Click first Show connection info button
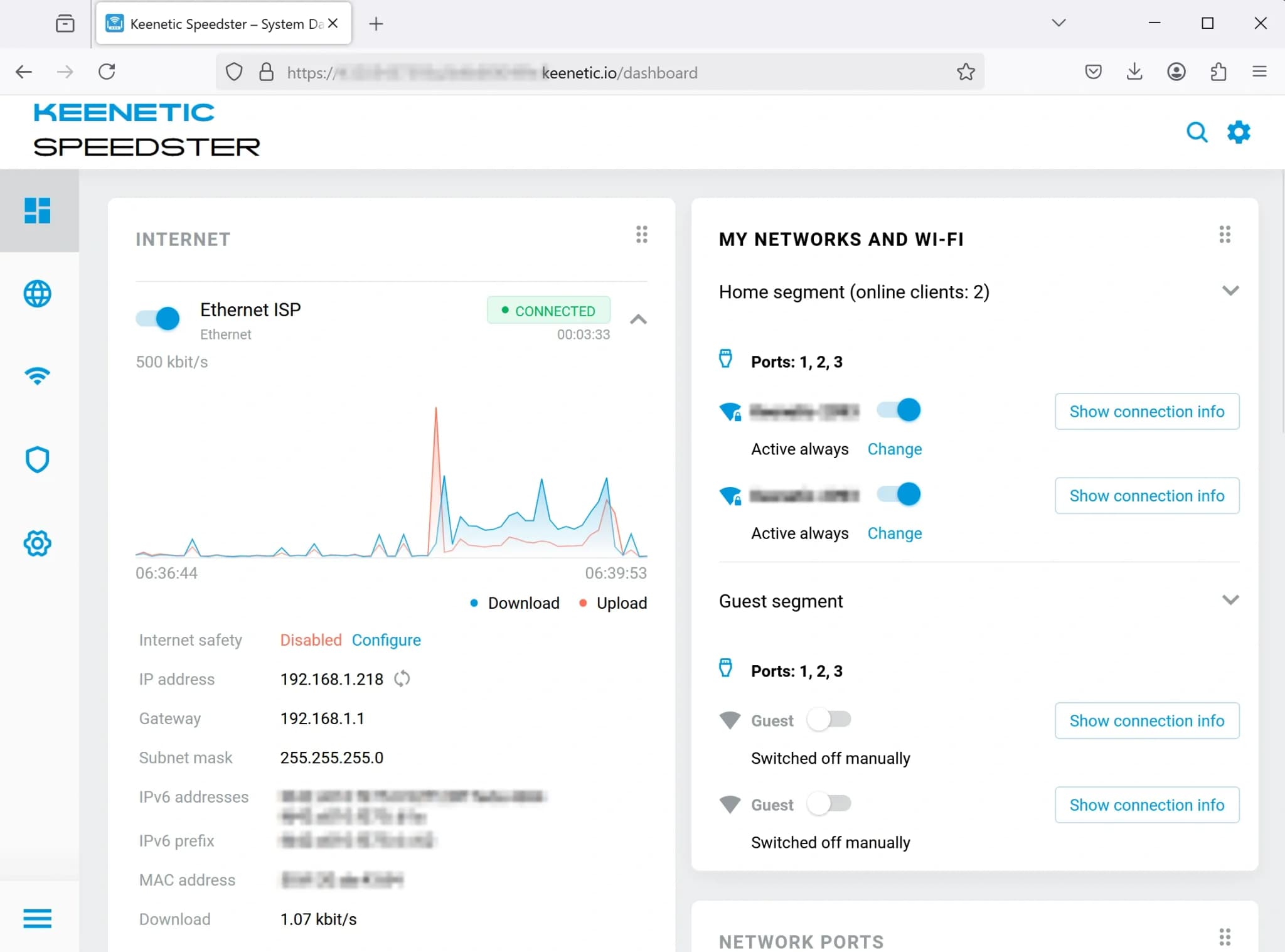Image resolution: width=1285 pixels, height=952 pixels. tap(1146, 412)
